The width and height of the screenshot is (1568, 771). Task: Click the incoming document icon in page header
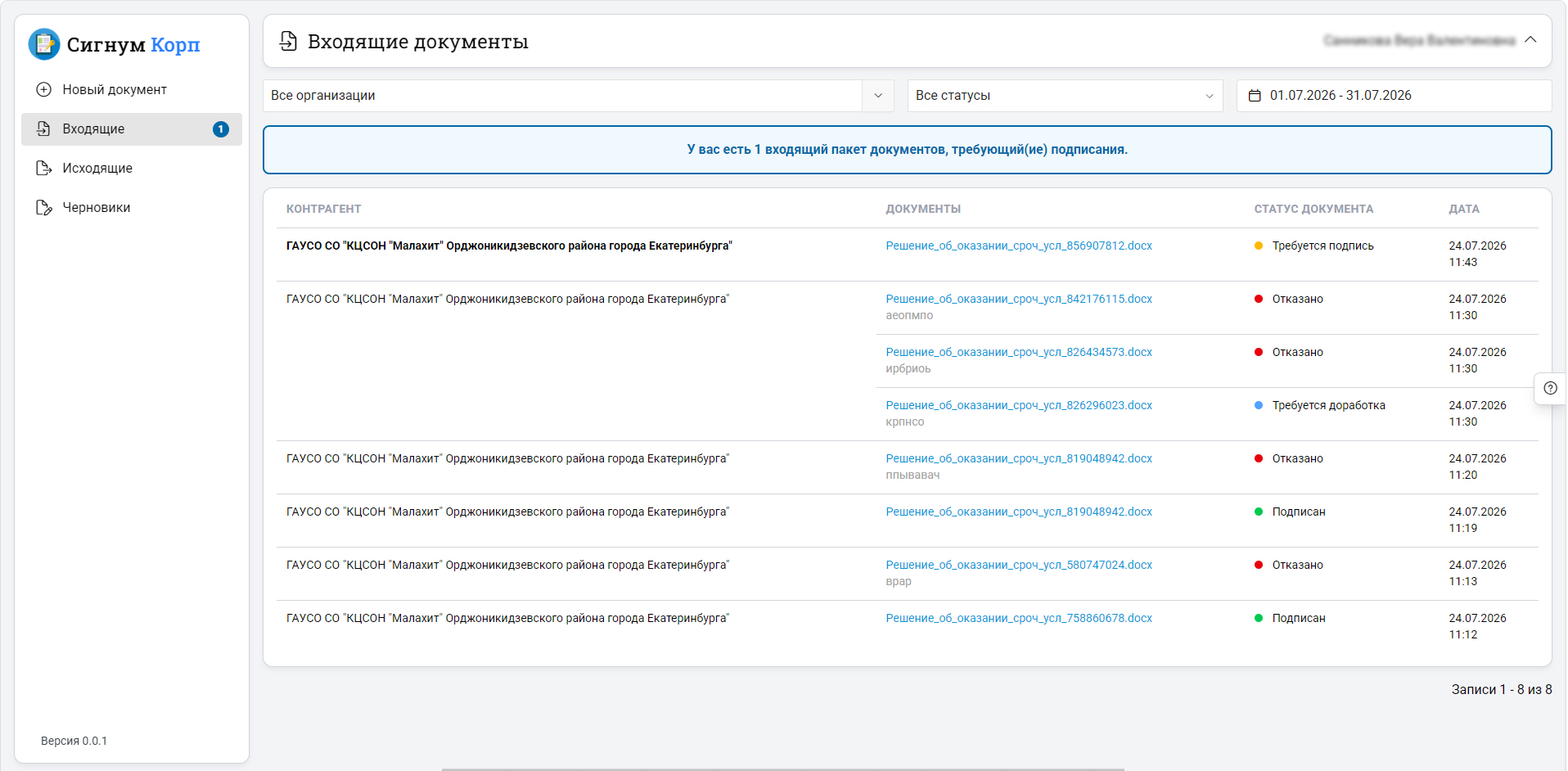[x=288, y=41]
